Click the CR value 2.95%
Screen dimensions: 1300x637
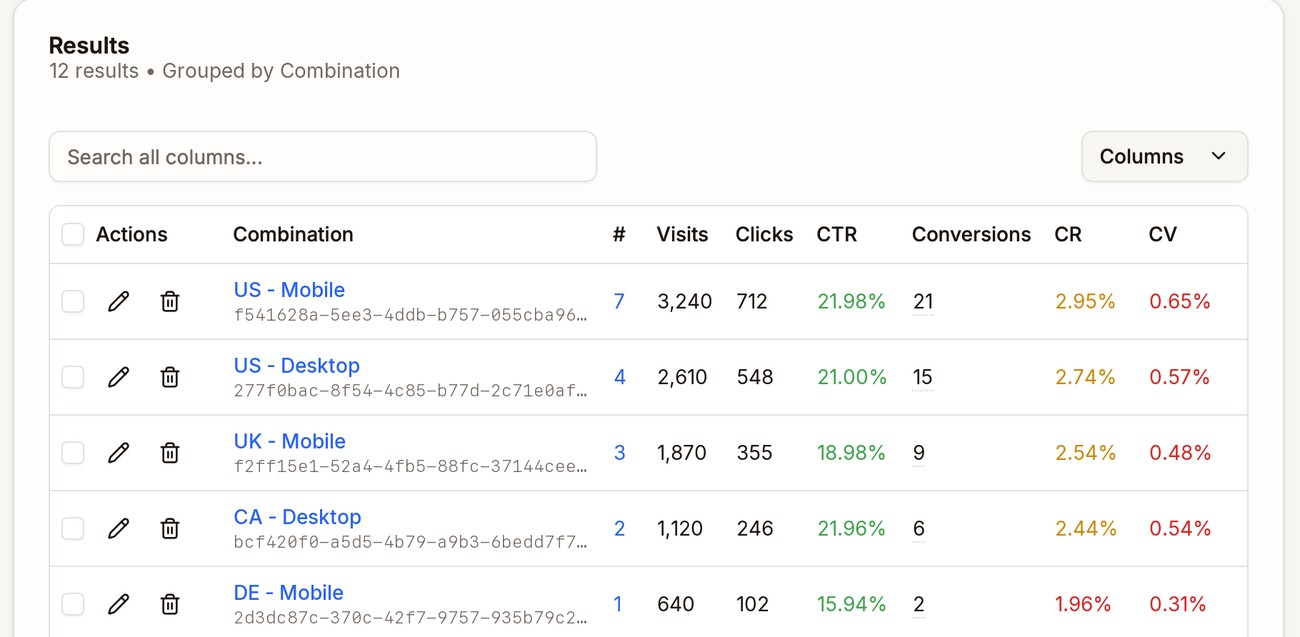click(1085, 301)
